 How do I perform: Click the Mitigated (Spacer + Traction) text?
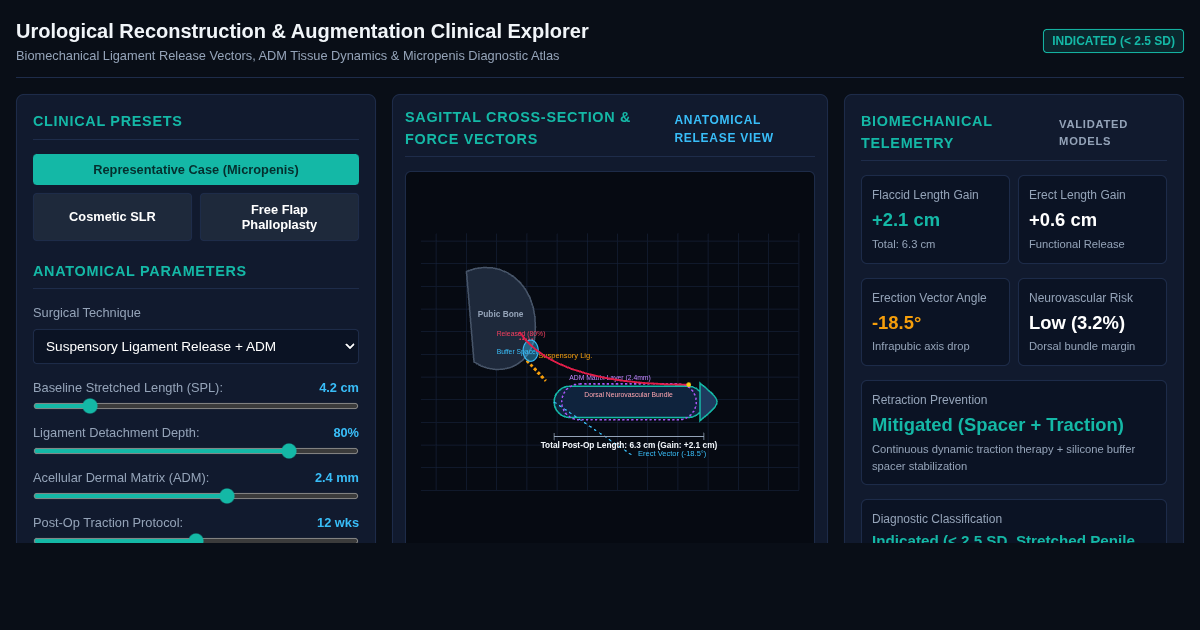coord(998,425)
